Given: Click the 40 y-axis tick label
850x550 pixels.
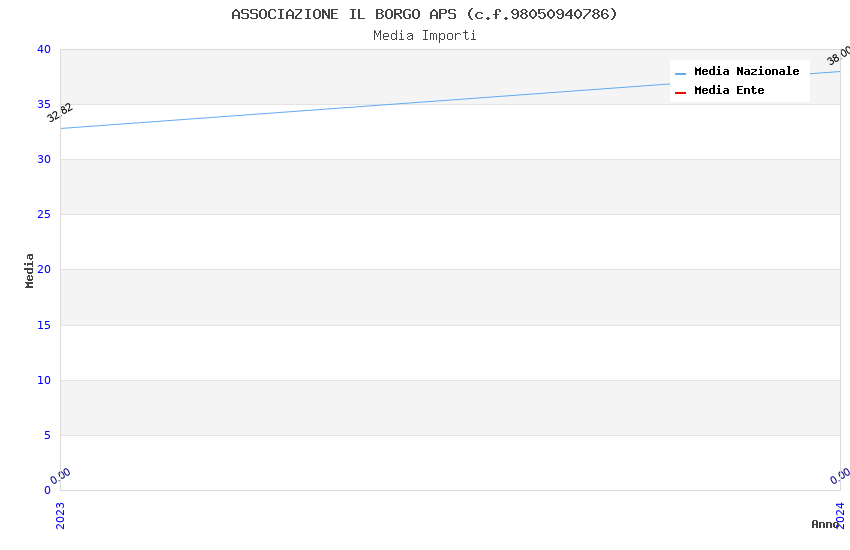Looking at the screenshot, I should tap(44, 49).
